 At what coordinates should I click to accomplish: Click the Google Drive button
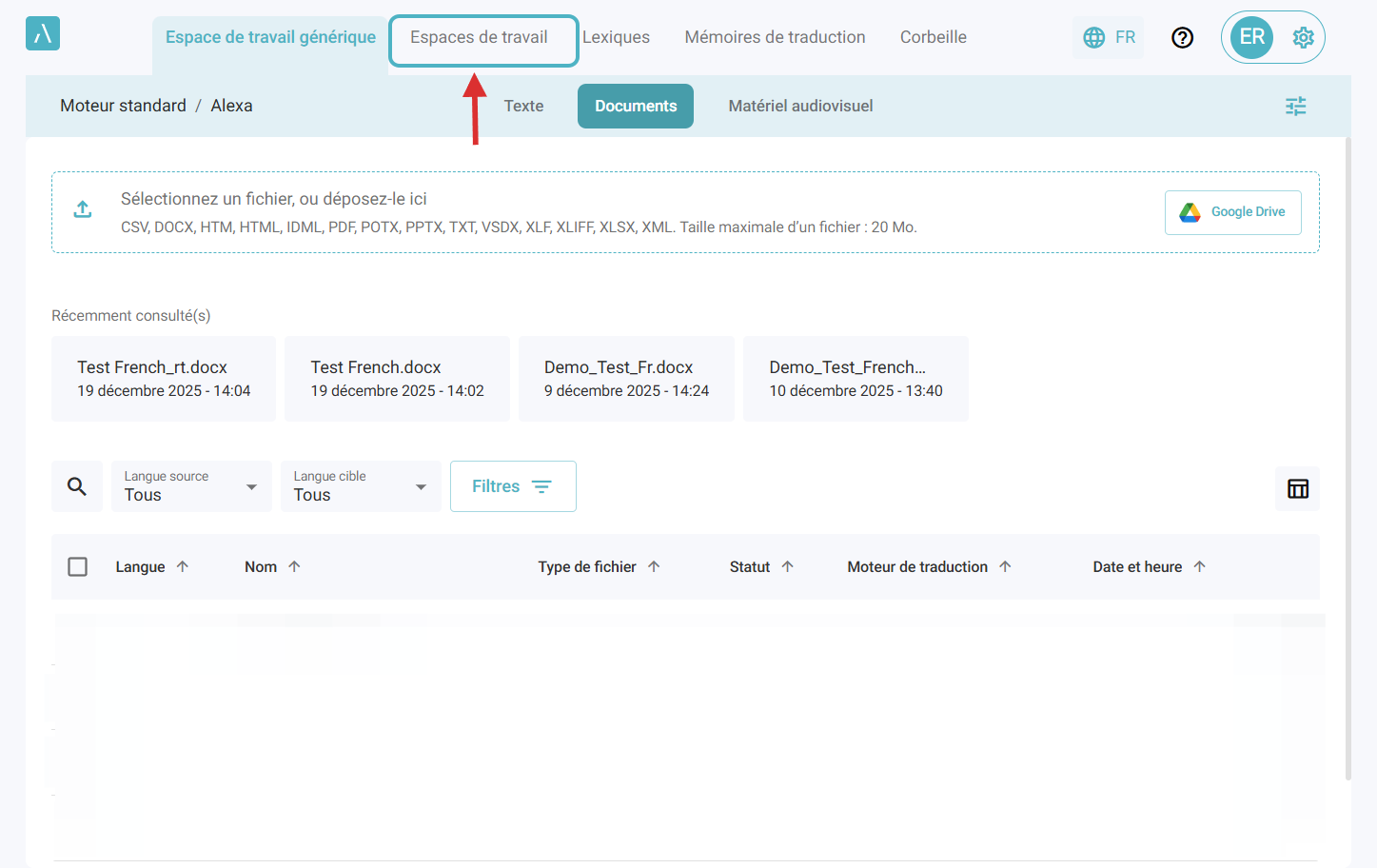[1232, 211]
